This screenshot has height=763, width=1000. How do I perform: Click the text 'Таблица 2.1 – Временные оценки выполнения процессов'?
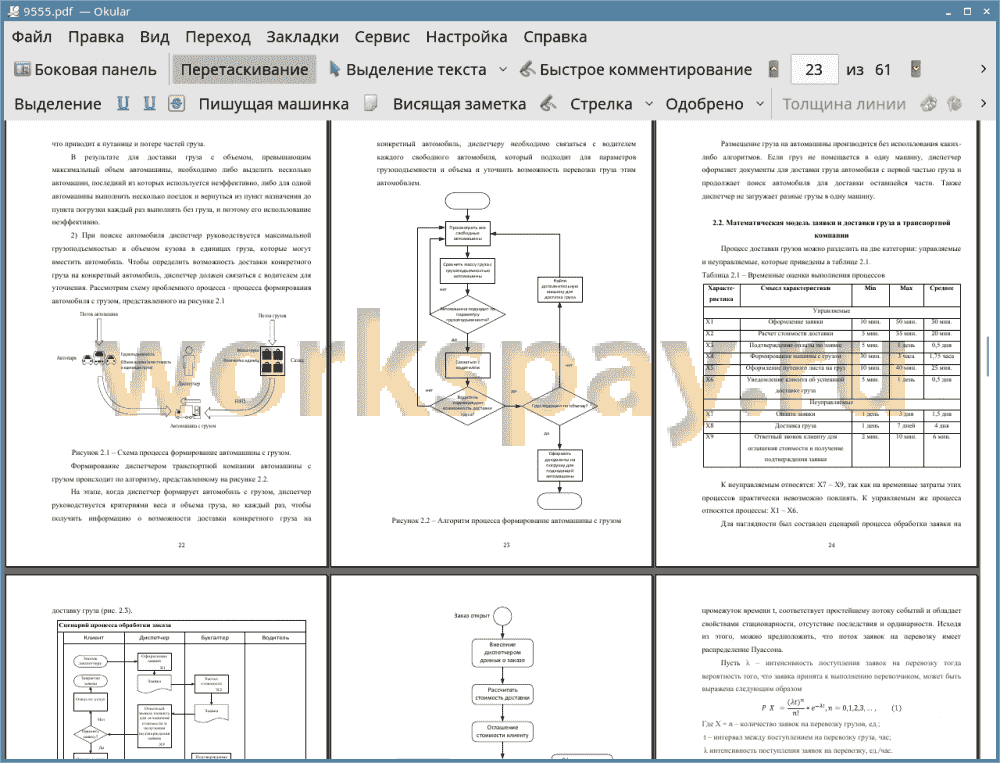pyautogui.click(x=793, y=275)
